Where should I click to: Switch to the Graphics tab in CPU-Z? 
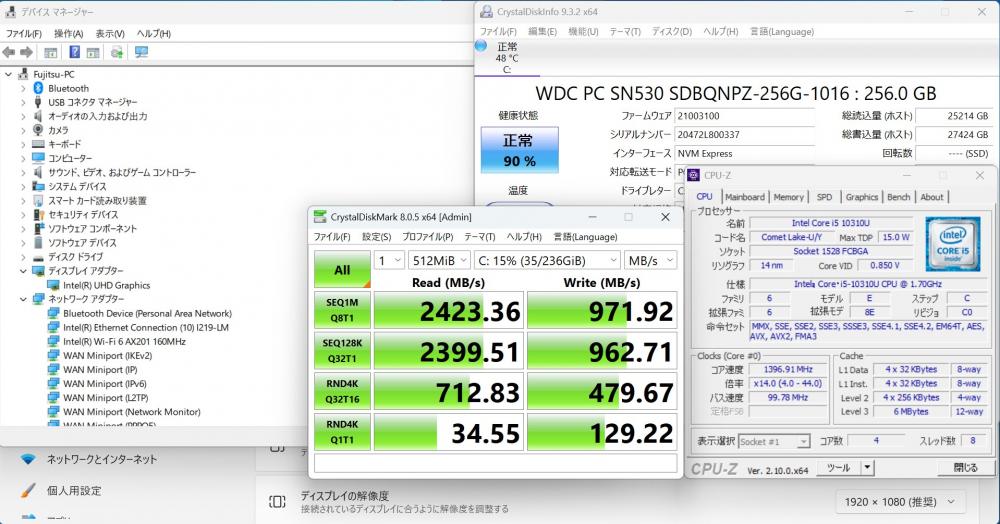[862, 197]
